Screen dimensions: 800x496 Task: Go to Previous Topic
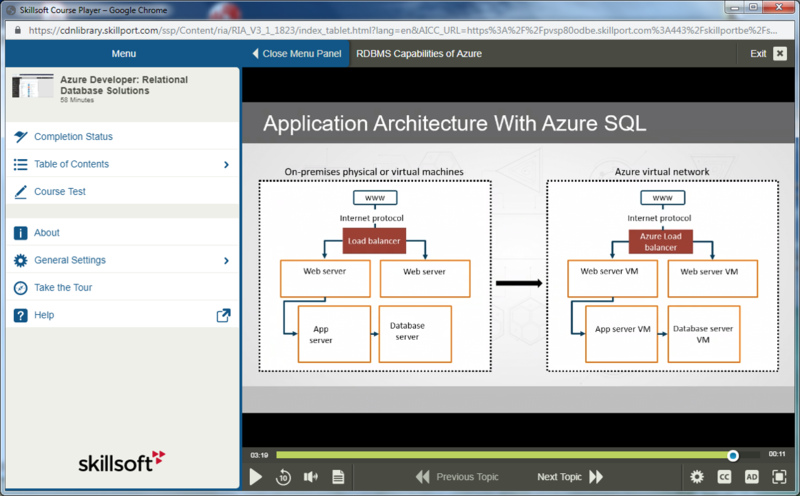tap(457, 477)
